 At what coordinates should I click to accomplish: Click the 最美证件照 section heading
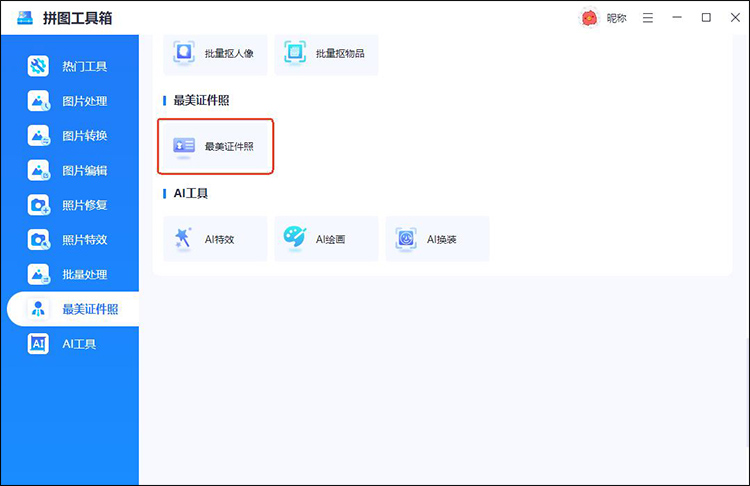coord(201,100)
